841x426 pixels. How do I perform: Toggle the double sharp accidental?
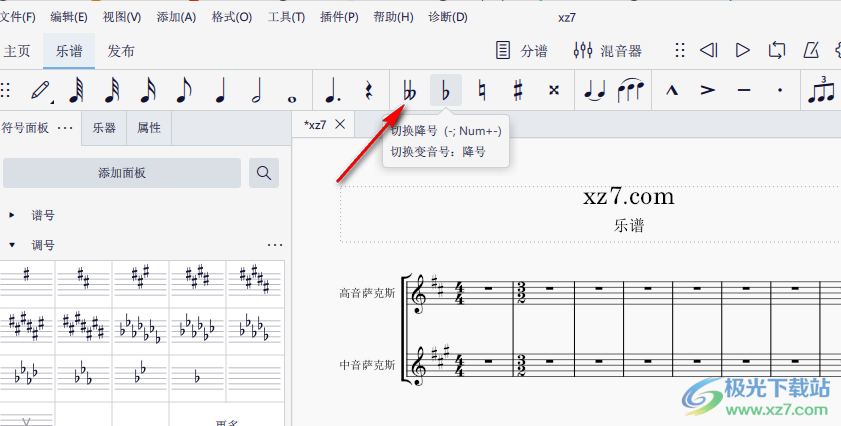click(x=554, y=90)
